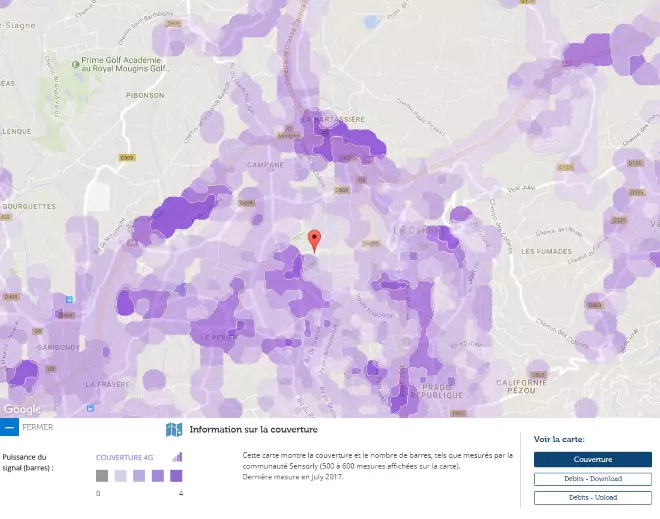This screenshot has height=519, width=660.
Task: Select the Couverture map view
Action: (592, 460)
